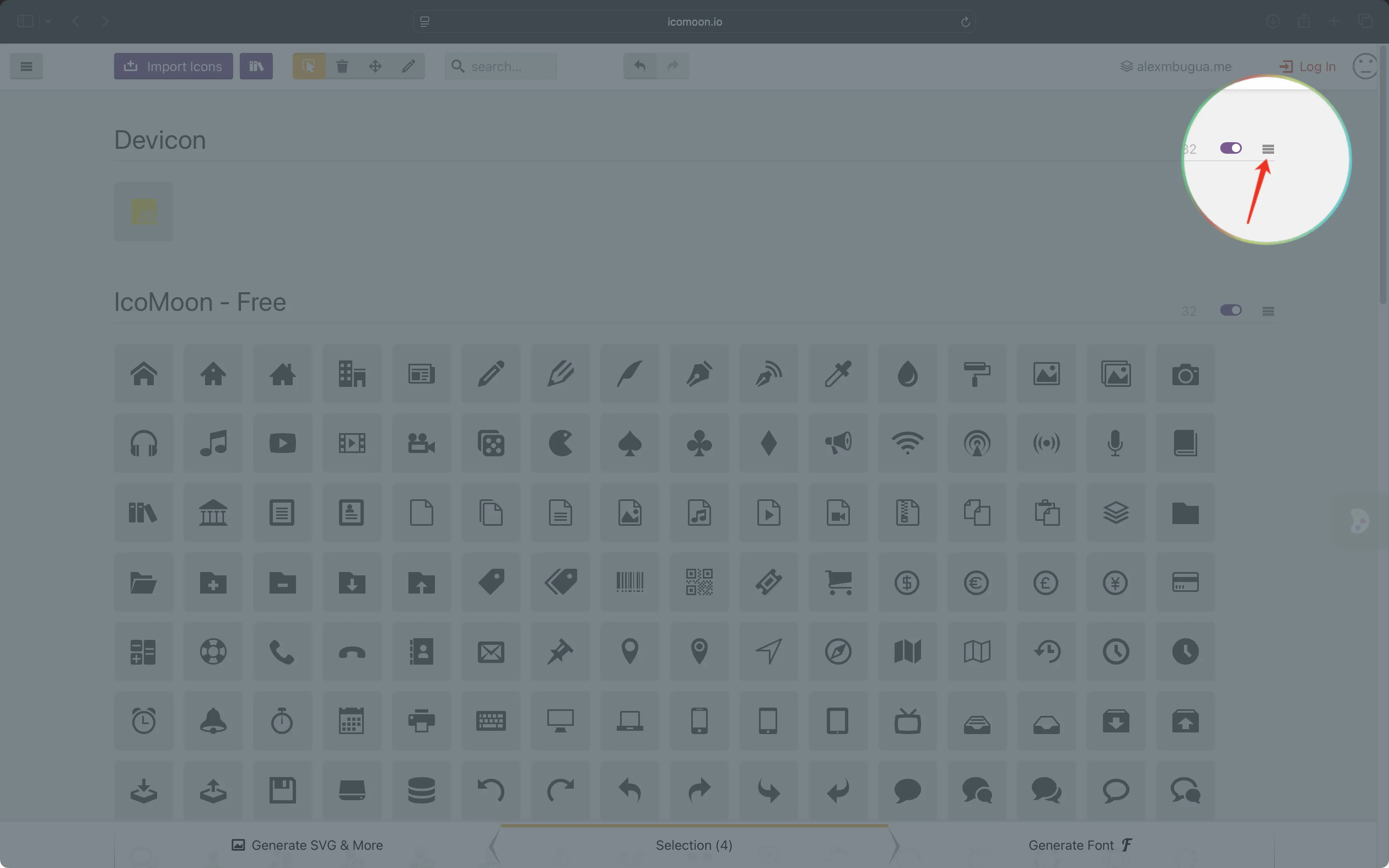
Task: Open the icon library browser
Action: point(256,66)
